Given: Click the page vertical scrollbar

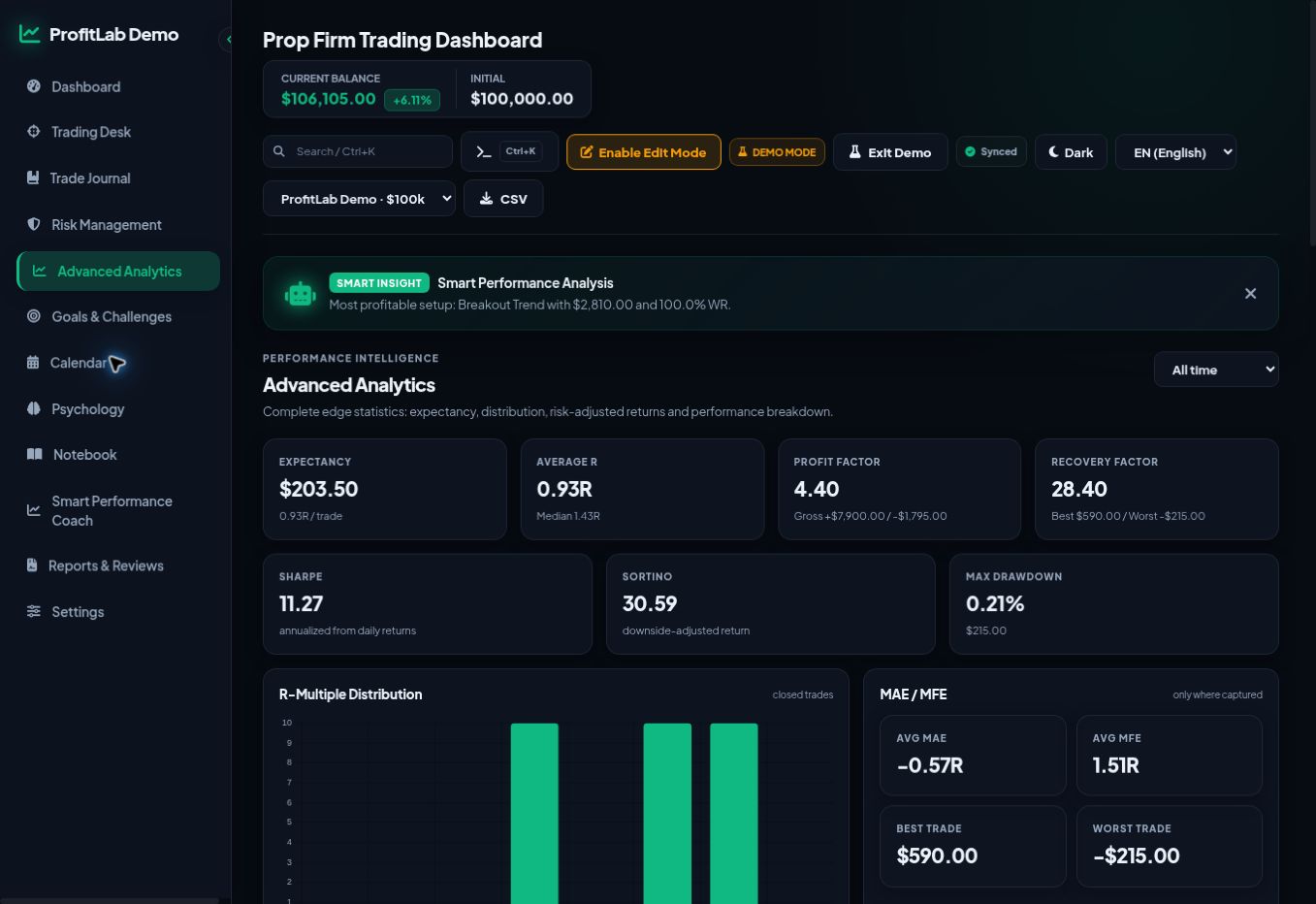Looking at the screenshot, I should [1313, 121].
